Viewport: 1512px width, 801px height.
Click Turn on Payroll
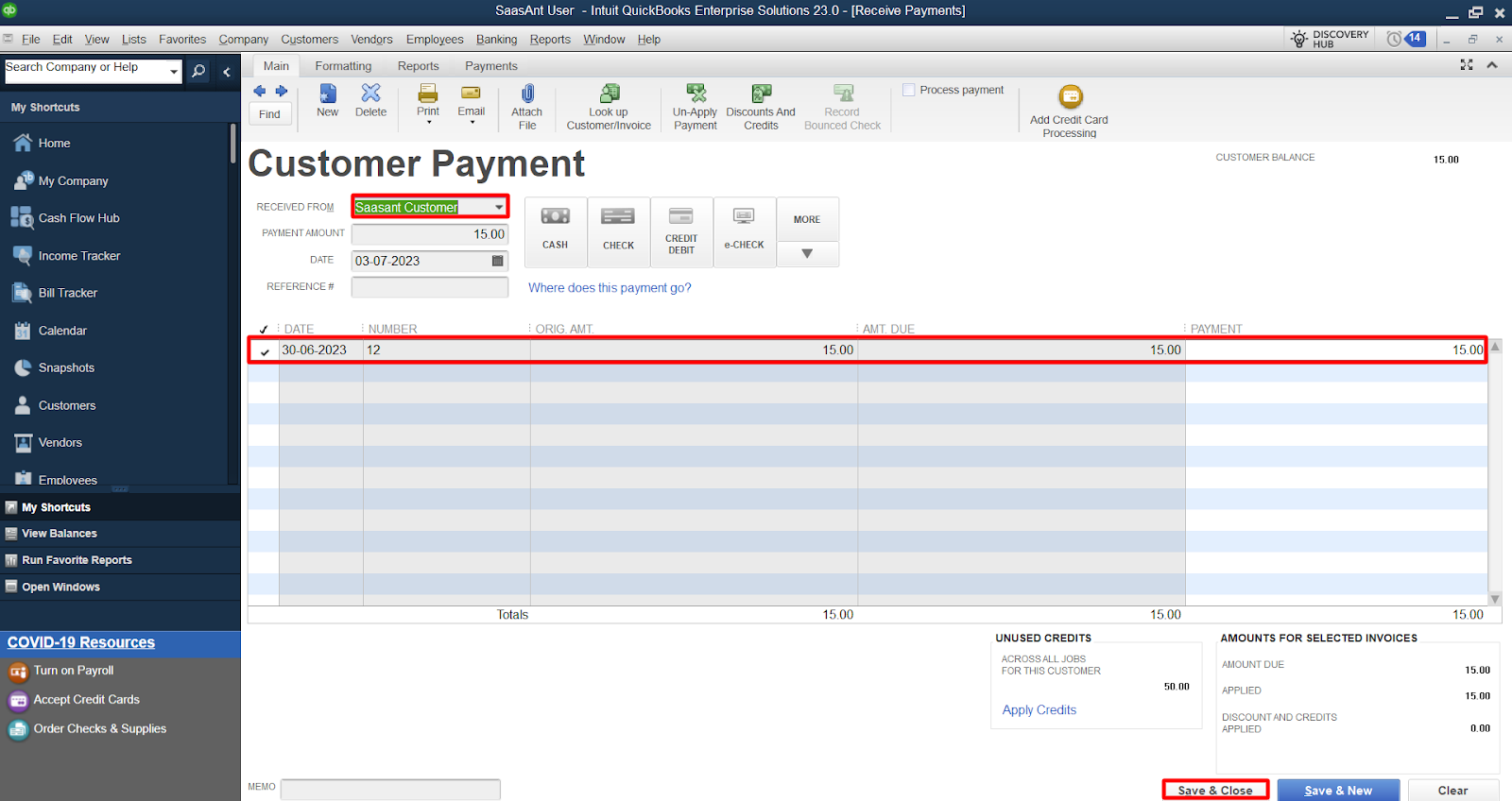tap(73, 671)
